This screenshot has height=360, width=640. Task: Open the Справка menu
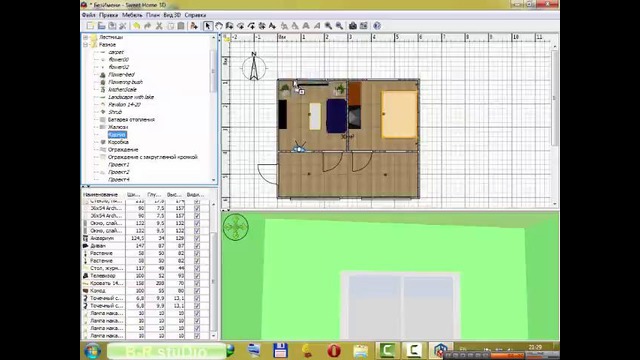[x=195, y=15]
